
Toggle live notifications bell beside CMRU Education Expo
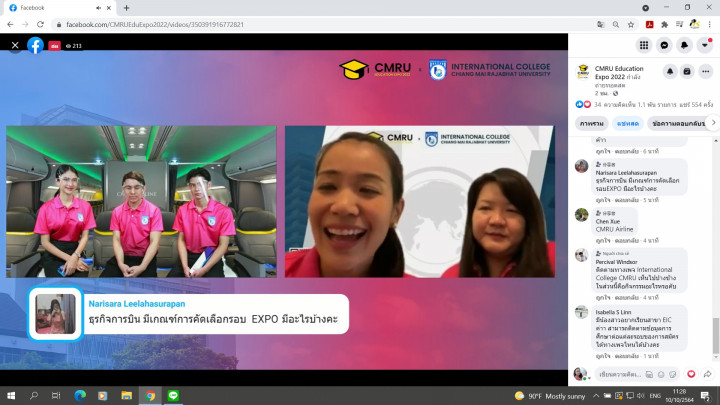(670, 71)
